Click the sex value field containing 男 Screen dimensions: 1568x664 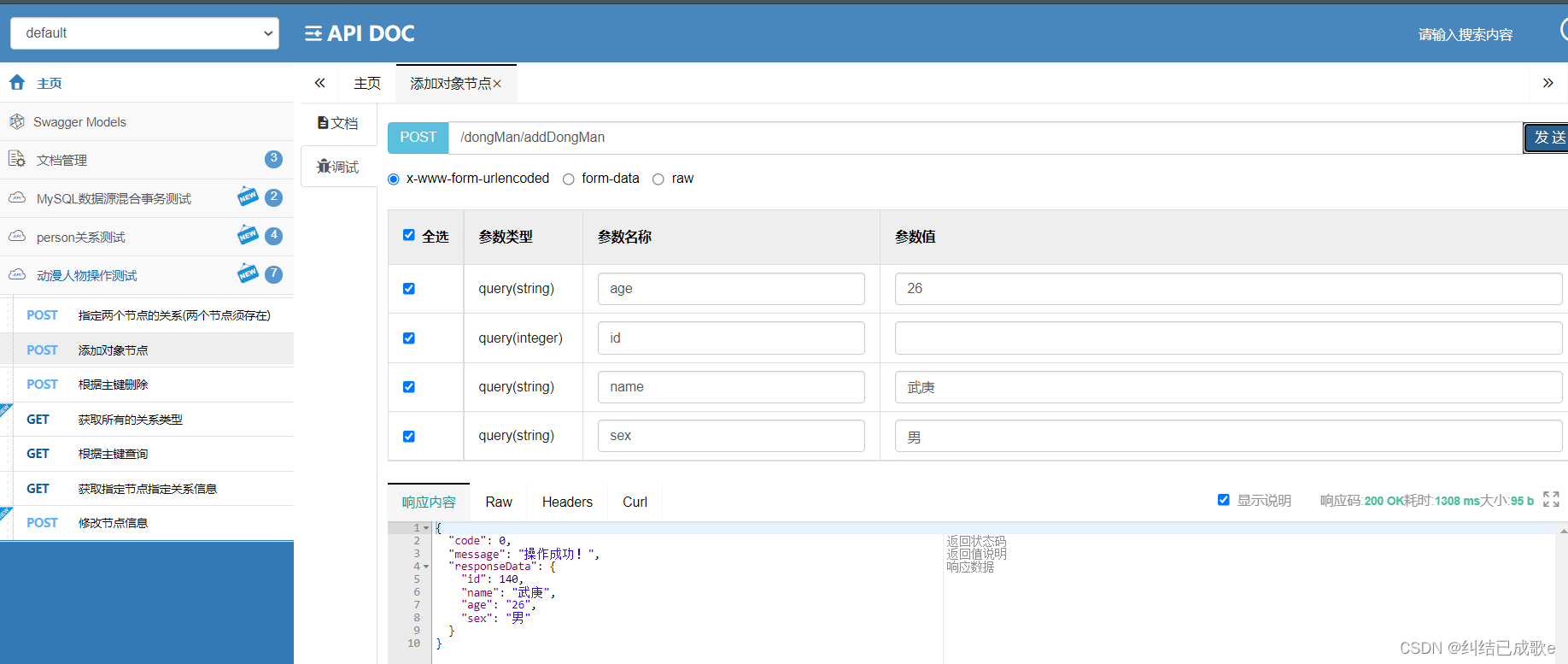pos(1228,437)
